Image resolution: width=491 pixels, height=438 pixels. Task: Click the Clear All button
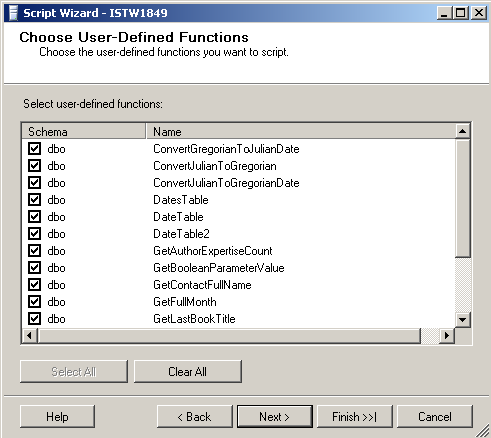(x=188, y=371)
